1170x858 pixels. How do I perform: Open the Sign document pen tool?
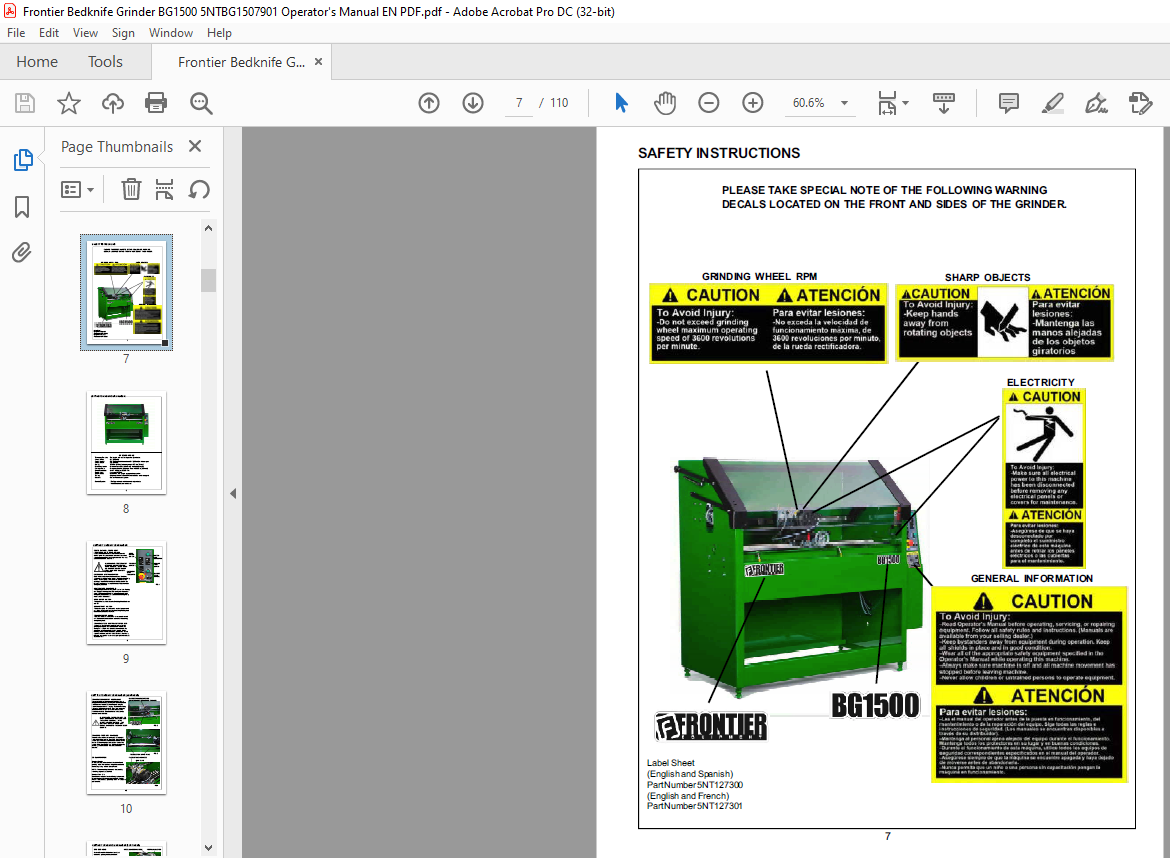tap(1096, 103)
